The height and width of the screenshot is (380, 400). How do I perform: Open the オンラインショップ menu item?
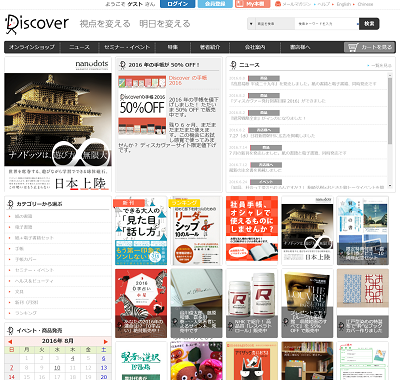[32, 47]
